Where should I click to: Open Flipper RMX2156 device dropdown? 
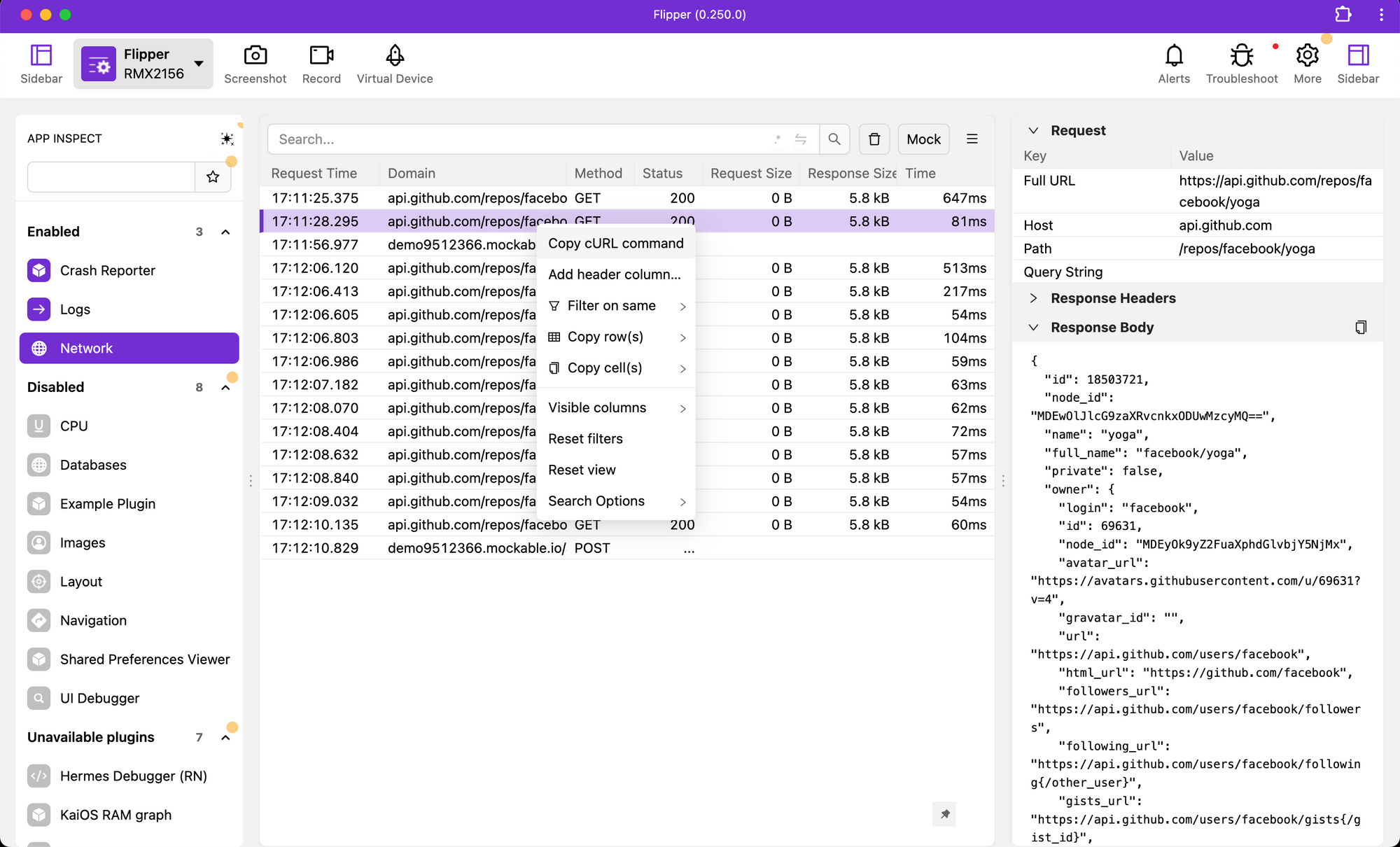pos(143,64)
